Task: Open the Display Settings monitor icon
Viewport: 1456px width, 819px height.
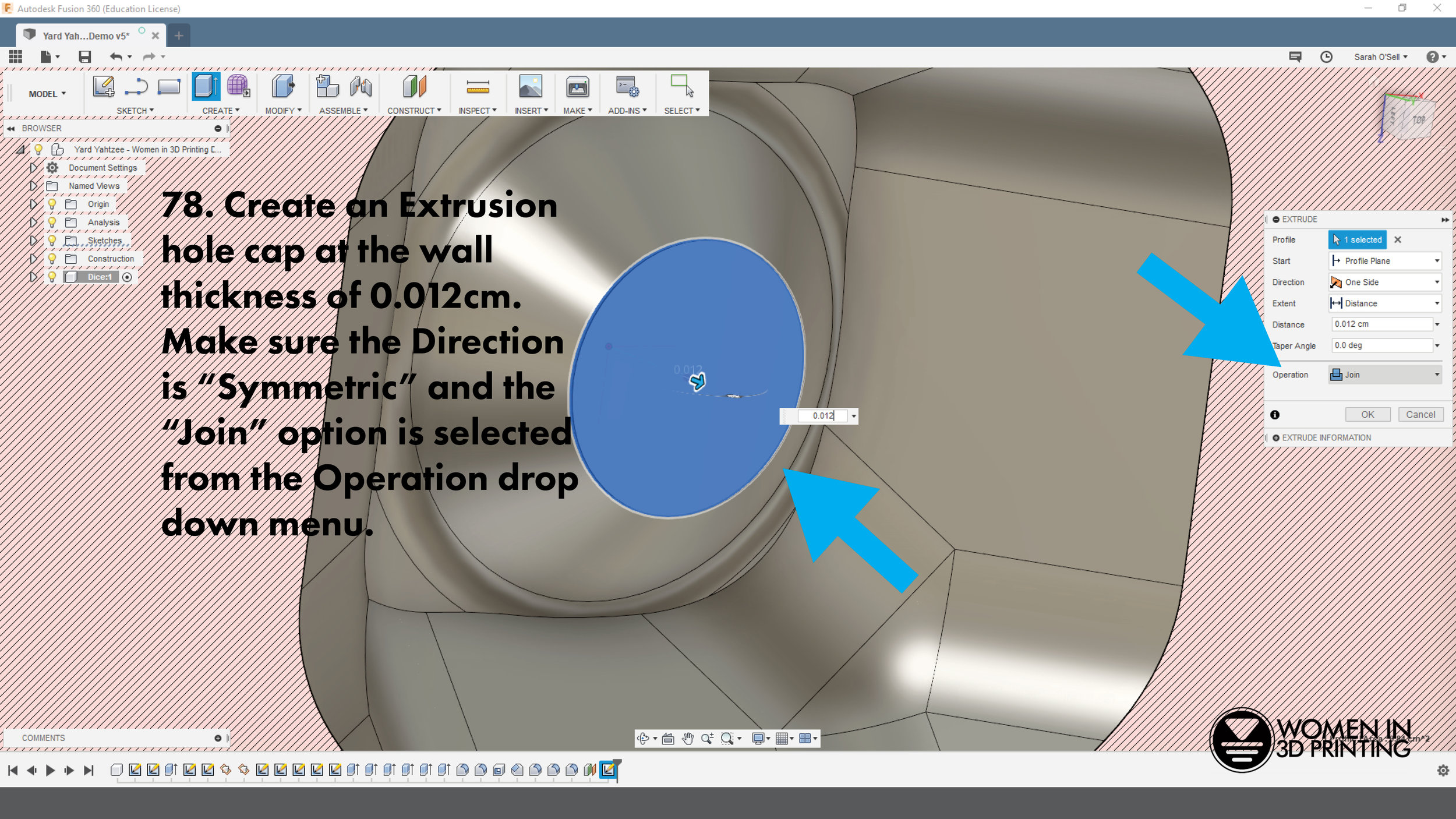Action: [x=758, y=739]
